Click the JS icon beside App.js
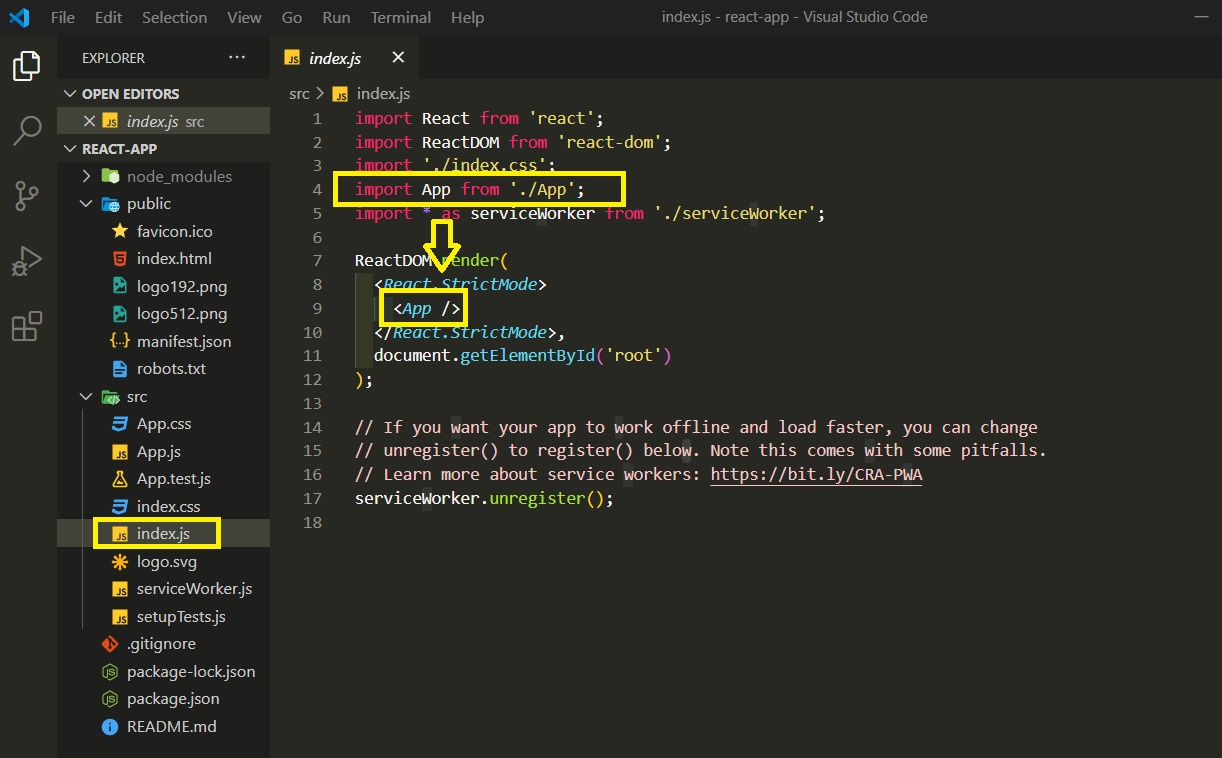This screenshot has height=758, width=1222. 119,452
